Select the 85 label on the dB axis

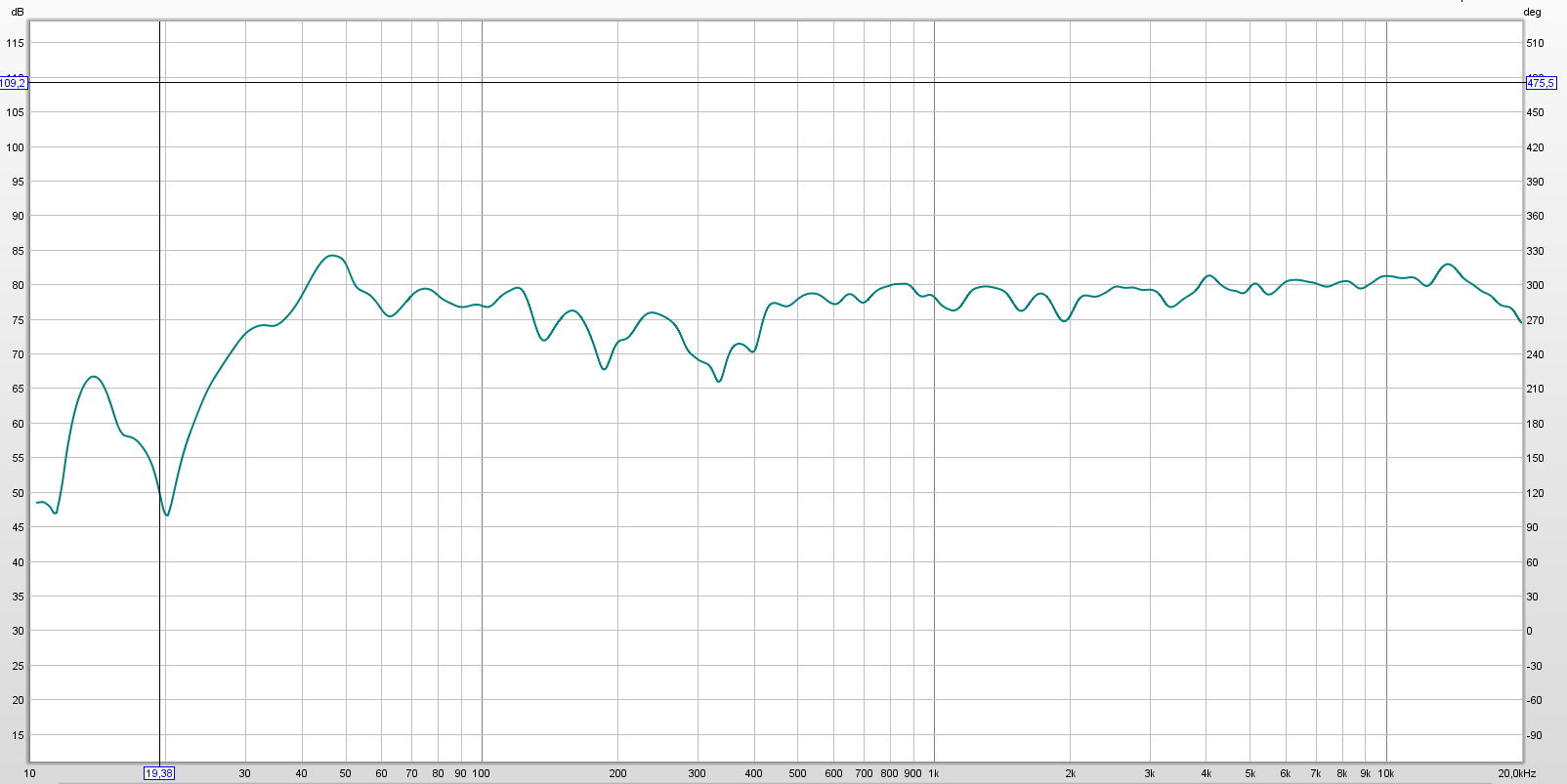tap(18, 251)
